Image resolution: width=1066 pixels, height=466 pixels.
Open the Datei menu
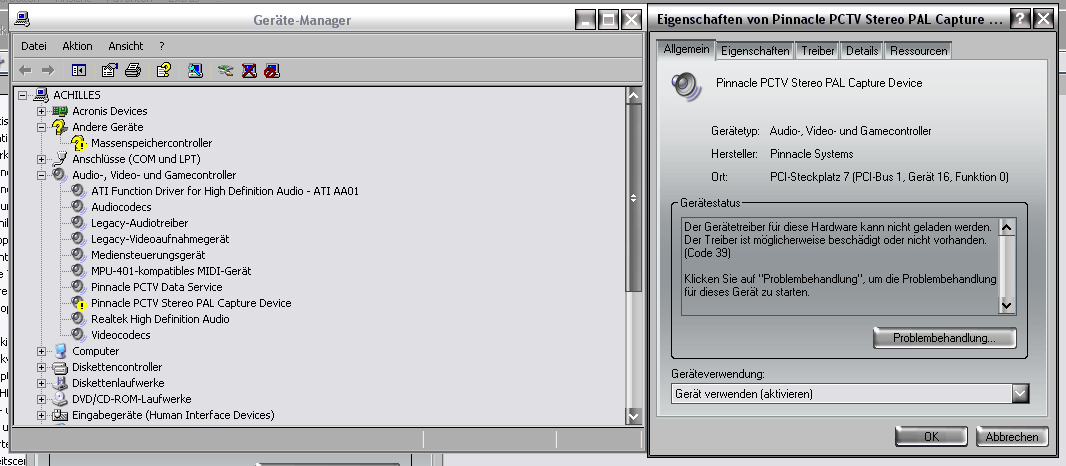pyautogui.click(x=34, y=46)
